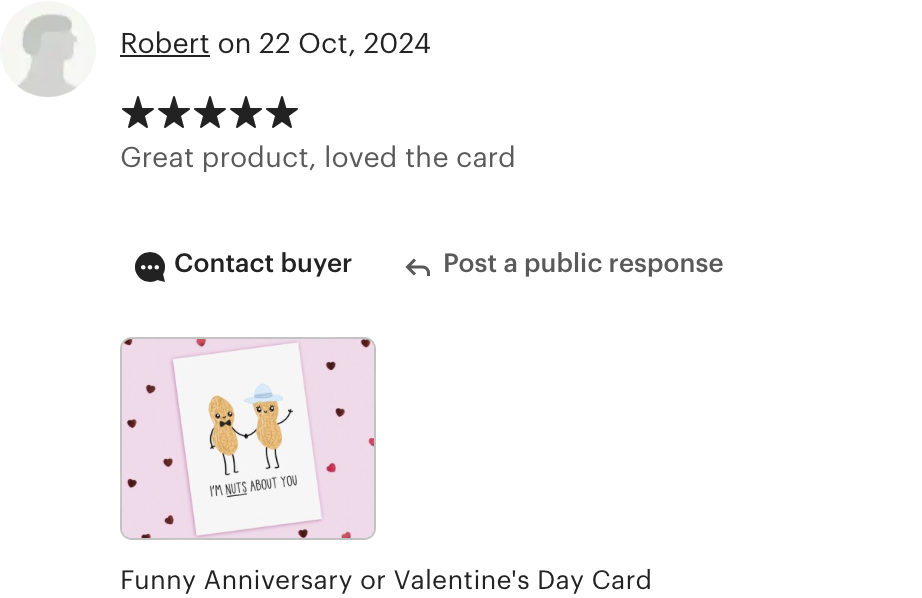Click the I'm Nuts About You caption
Screen dimensions: 922x598
[253, 486]
